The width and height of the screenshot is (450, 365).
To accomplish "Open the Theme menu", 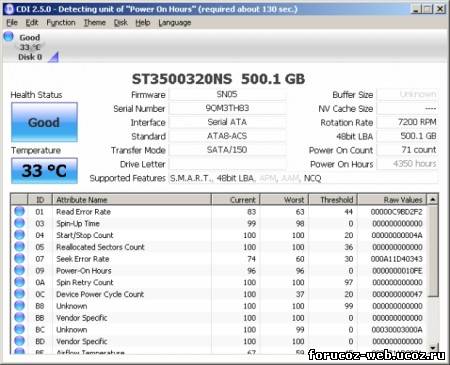I will coord(95,23).
